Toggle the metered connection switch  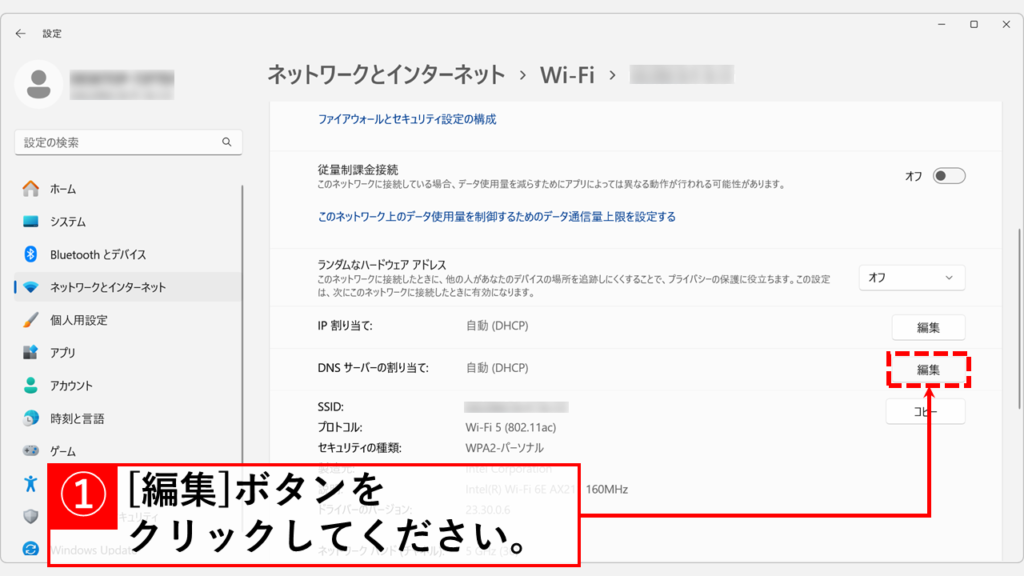pyautogui.click(x=948, y=176)
